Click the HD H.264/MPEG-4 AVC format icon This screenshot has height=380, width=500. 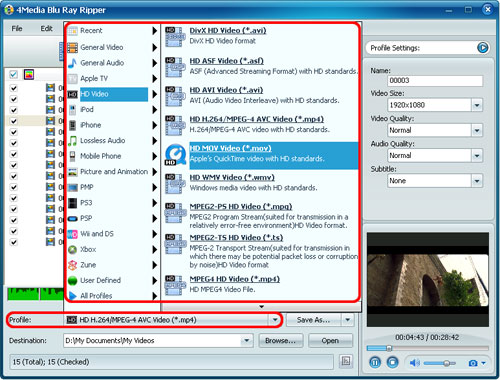[x=175, y=125]
